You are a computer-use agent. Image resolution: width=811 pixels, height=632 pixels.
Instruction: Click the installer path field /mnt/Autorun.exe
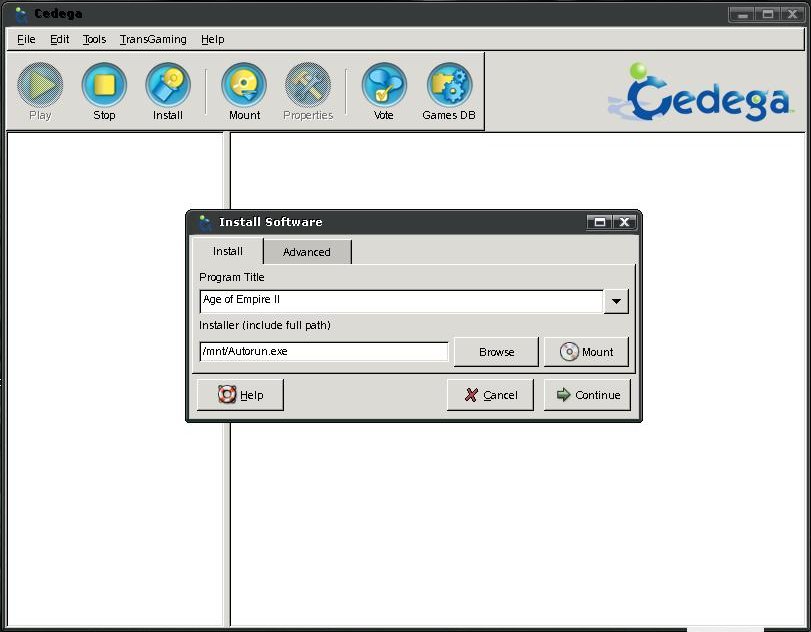tap(324, 352)
